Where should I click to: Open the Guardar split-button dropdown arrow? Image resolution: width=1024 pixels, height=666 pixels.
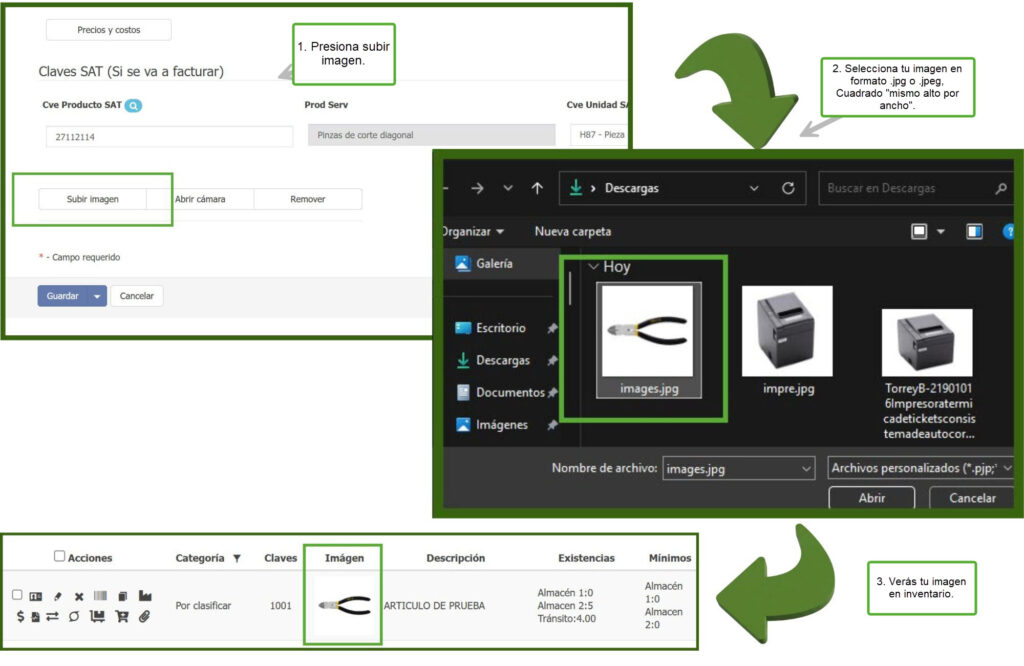pyautogui.click(x=97, y=296)
